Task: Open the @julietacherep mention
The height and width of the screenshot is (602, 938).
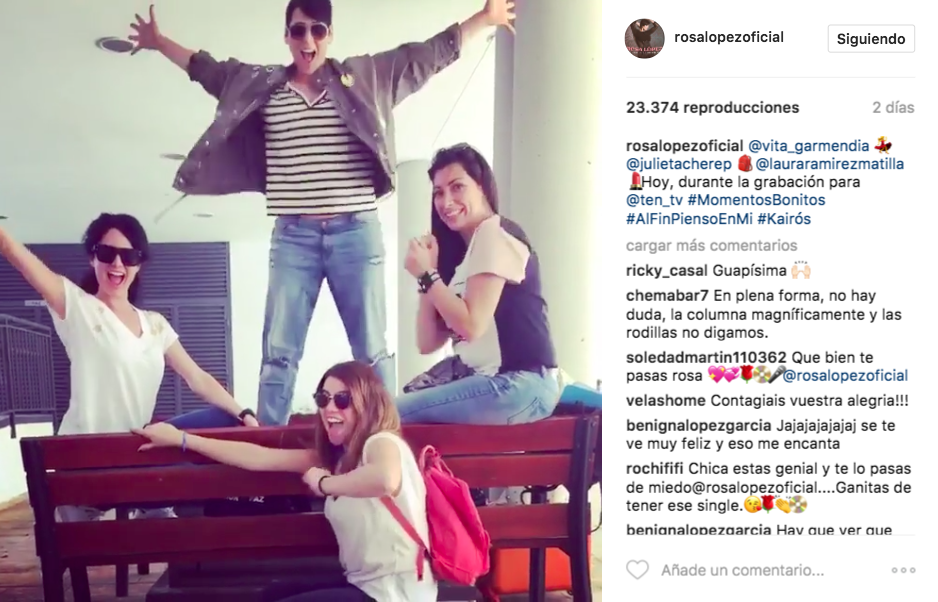Action: 679,164
